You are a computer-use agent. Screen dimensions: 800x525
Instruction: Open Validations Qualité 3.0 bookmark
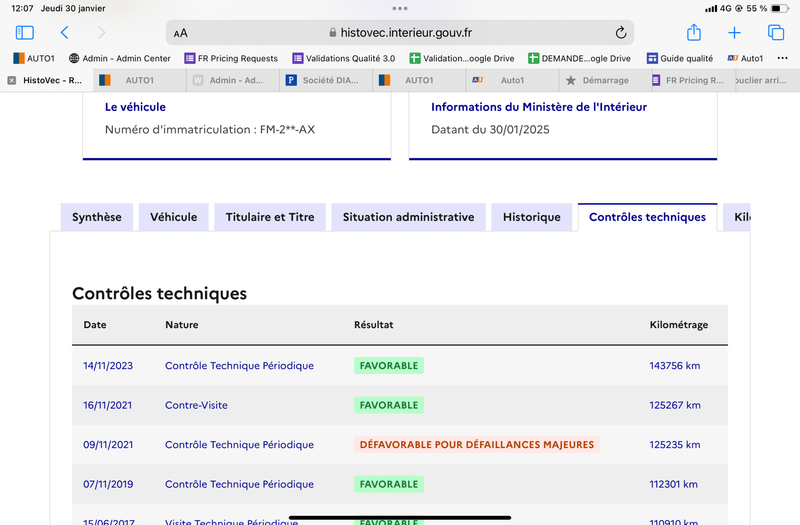point(344,58)
